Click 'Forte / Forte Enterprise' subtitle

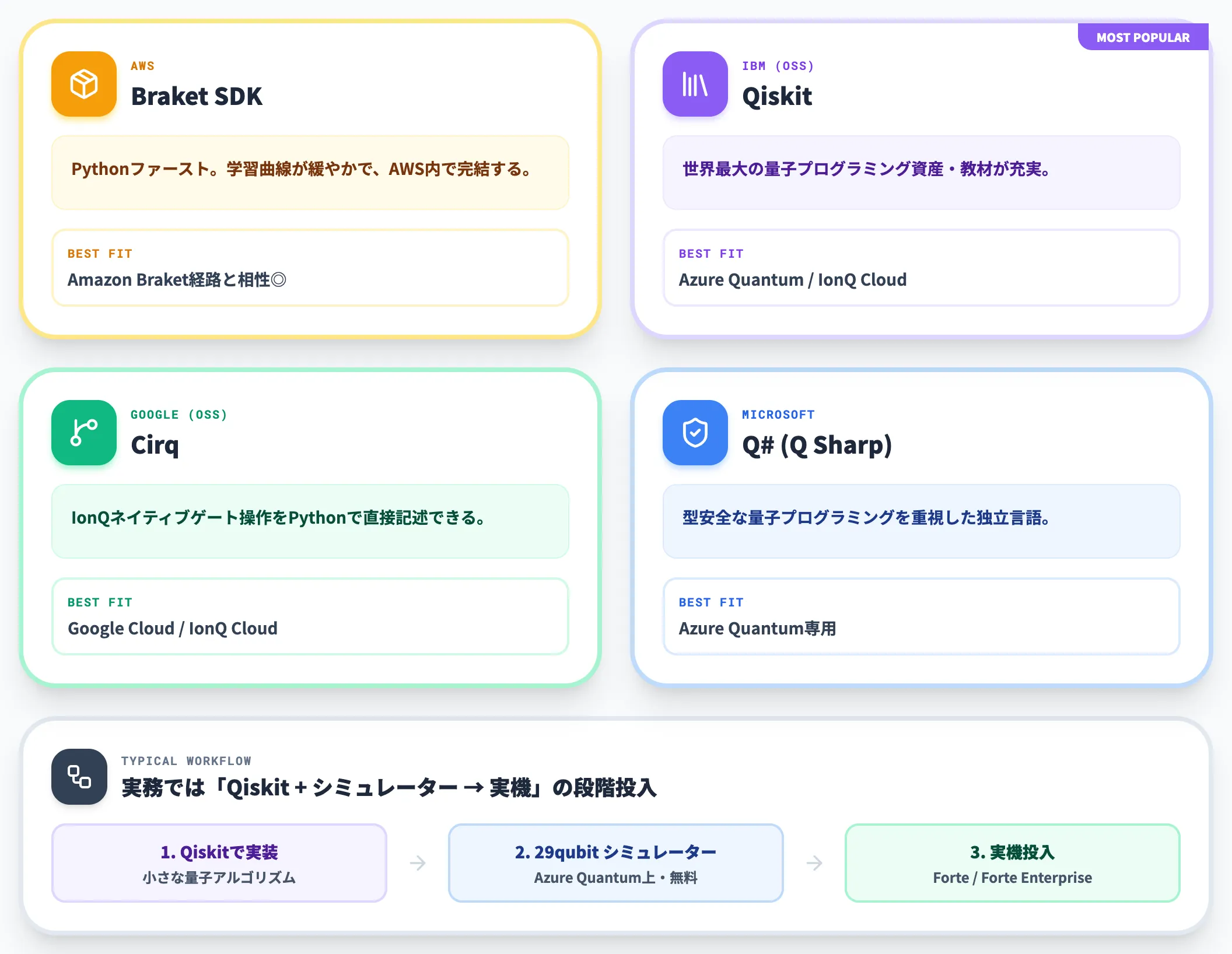1013,878
